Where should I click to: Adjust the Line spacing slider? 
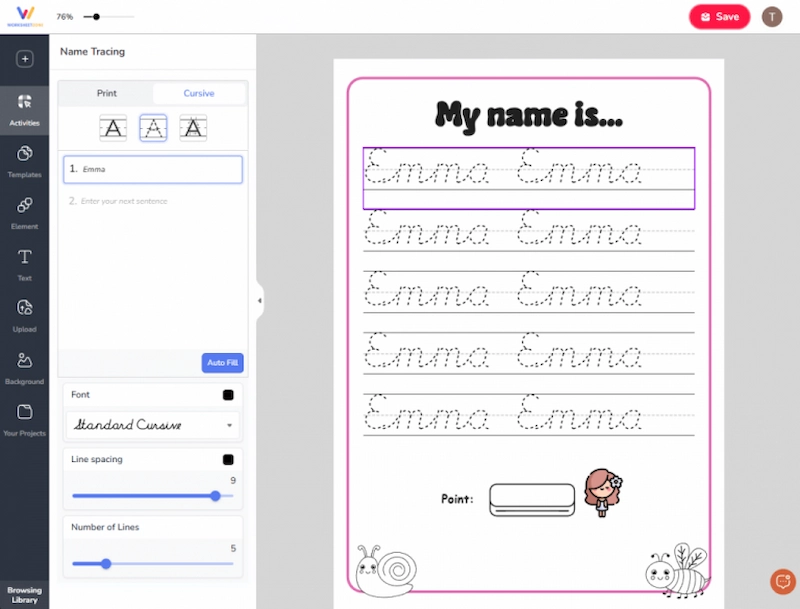[x=214, y=495]
